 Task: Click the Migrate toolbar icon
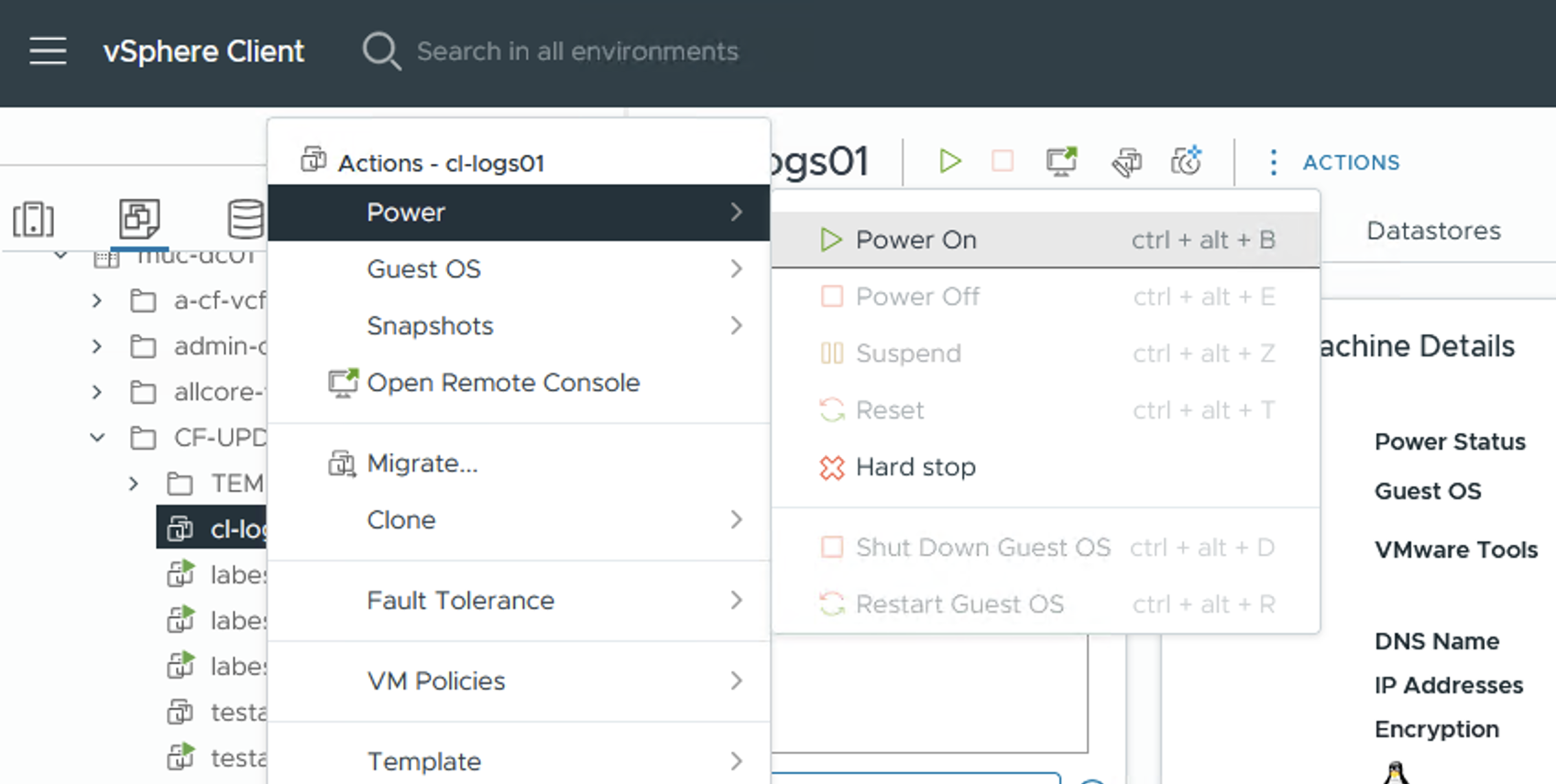[1126, 162]
